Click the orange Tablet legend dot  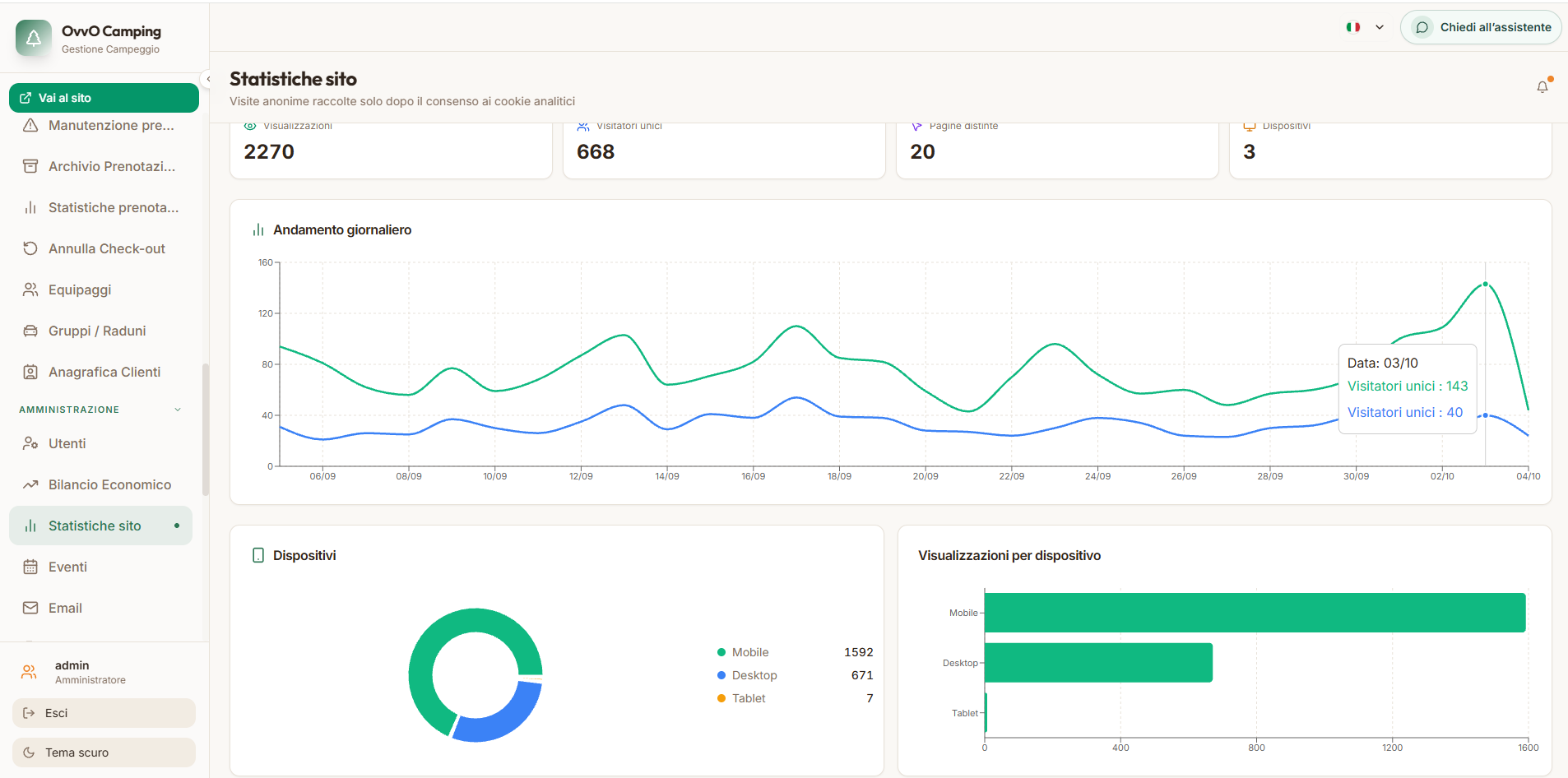click(x=721, y=698)
